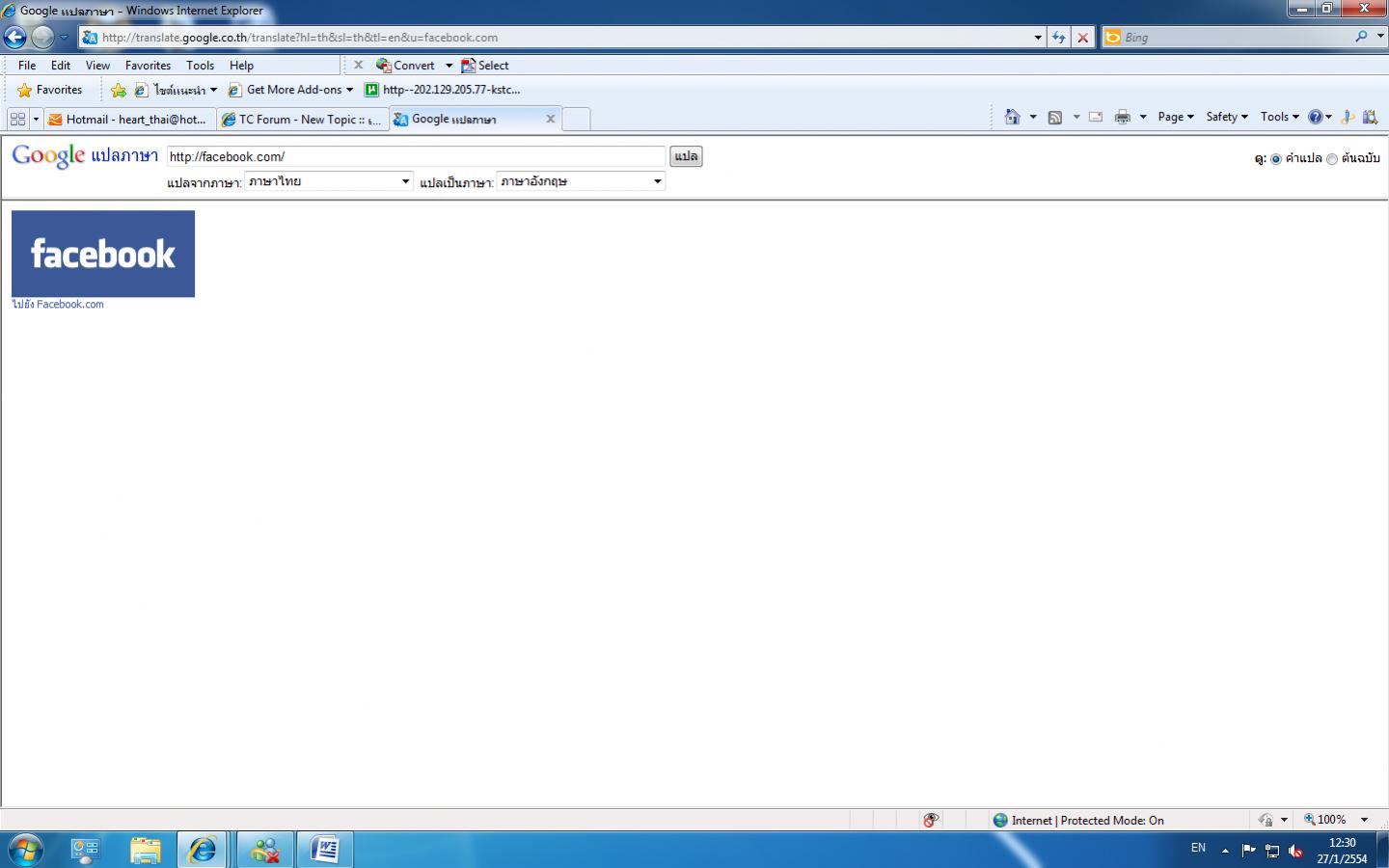The height and width of the screenshot is (868, 1389).
Task: Click the muted speaker volume tray icon
Action: pos(1296,851)
